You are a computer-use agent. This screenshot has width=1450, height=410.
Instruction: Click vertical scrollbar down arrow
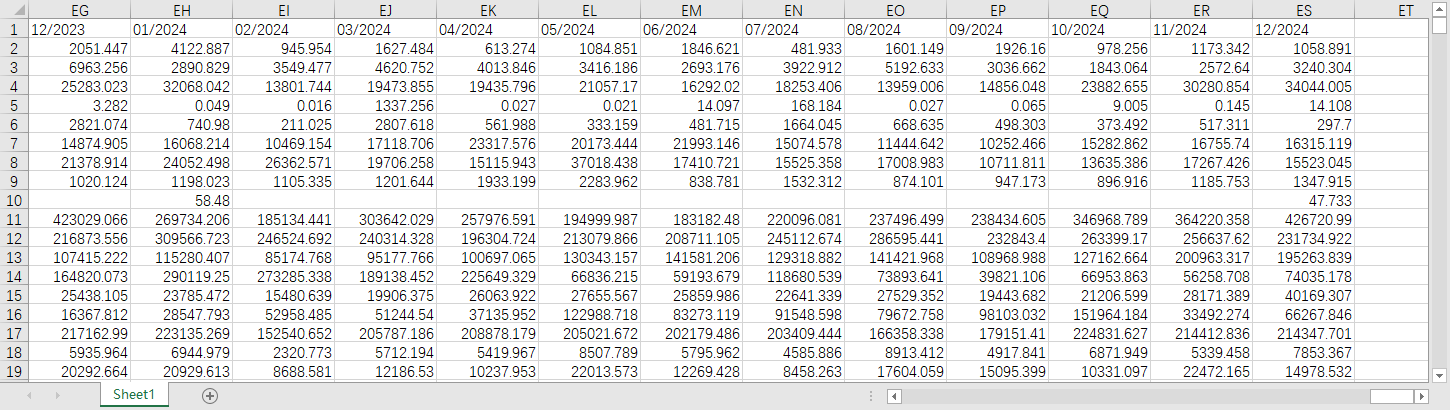pyautogui.click(x=1440, y=374)
